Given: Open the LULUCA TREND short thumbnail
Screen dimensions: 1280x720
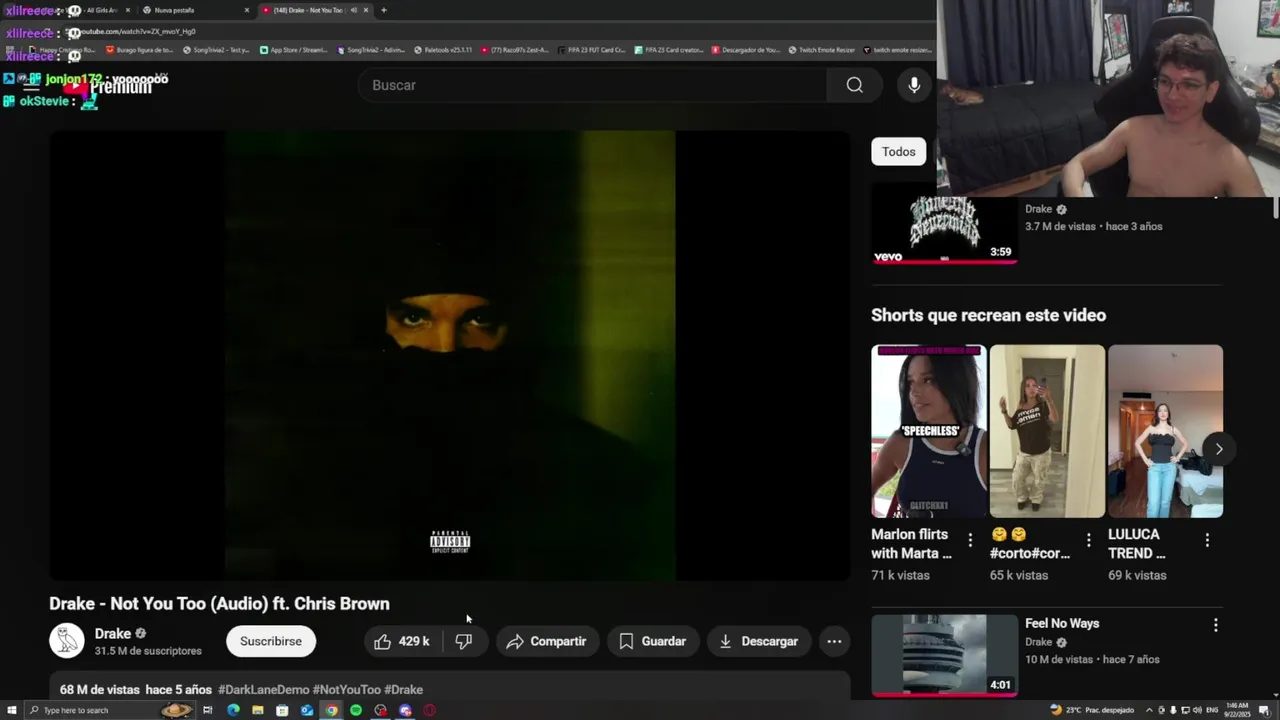Looking at the screenshot, I should pos(1165,431).
